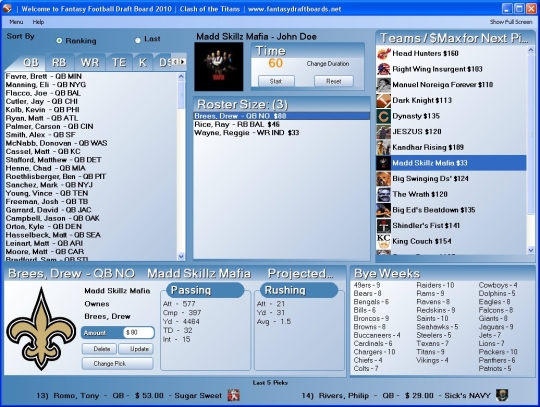Click the Shindler's Fist team icon
Image resolution: width=540 pixels, height=407 pixels.
pyautogui.click(x=383, y=226)
